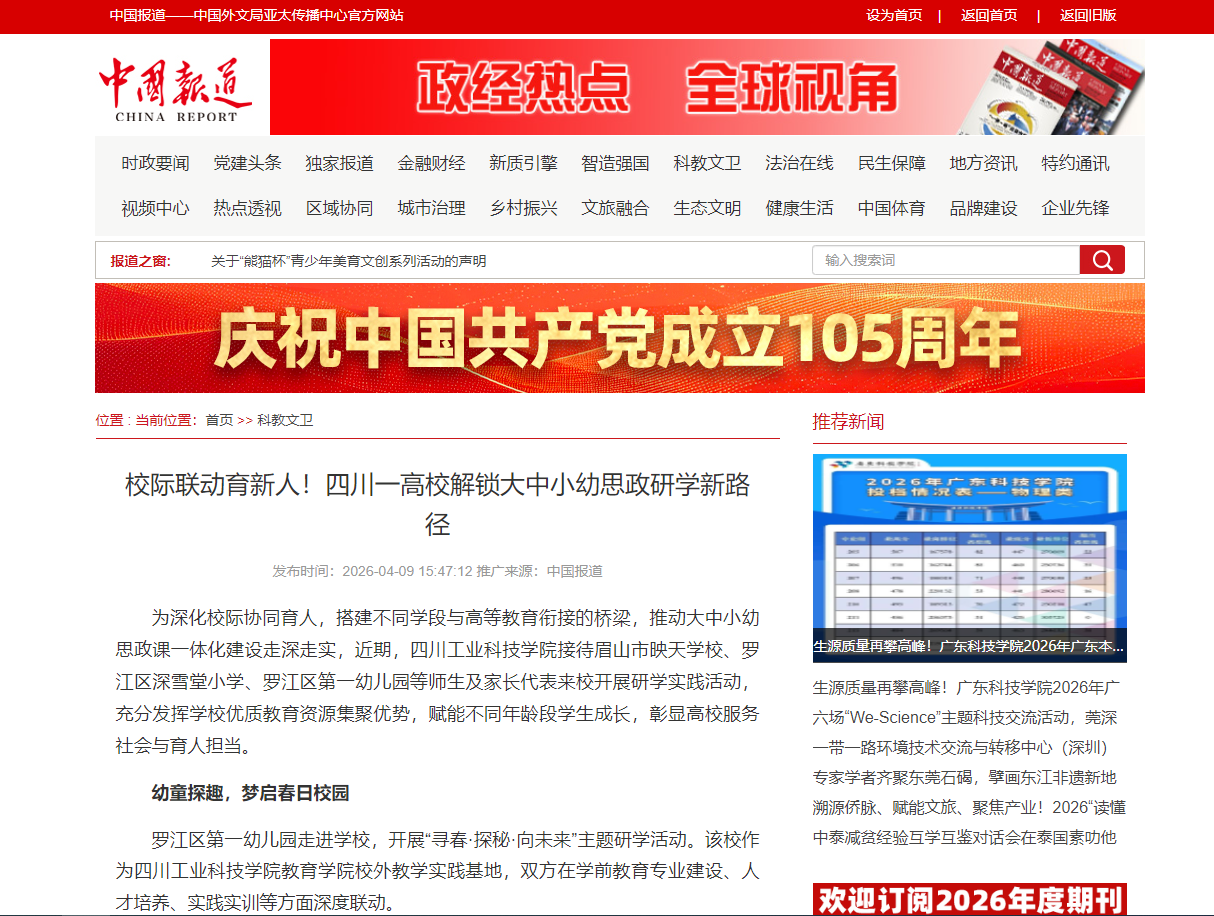This screenshot has height=916, width=1214.
Task: Open the China Report logo
Action: click(176, 90)
